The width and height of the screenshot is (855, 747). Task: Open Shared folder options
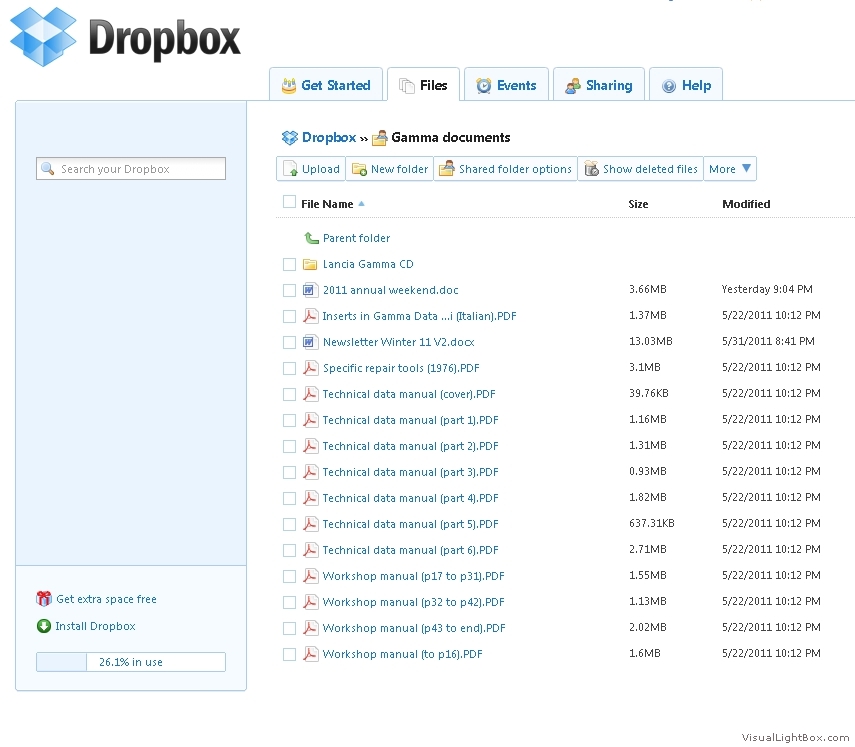coord(505,169)
